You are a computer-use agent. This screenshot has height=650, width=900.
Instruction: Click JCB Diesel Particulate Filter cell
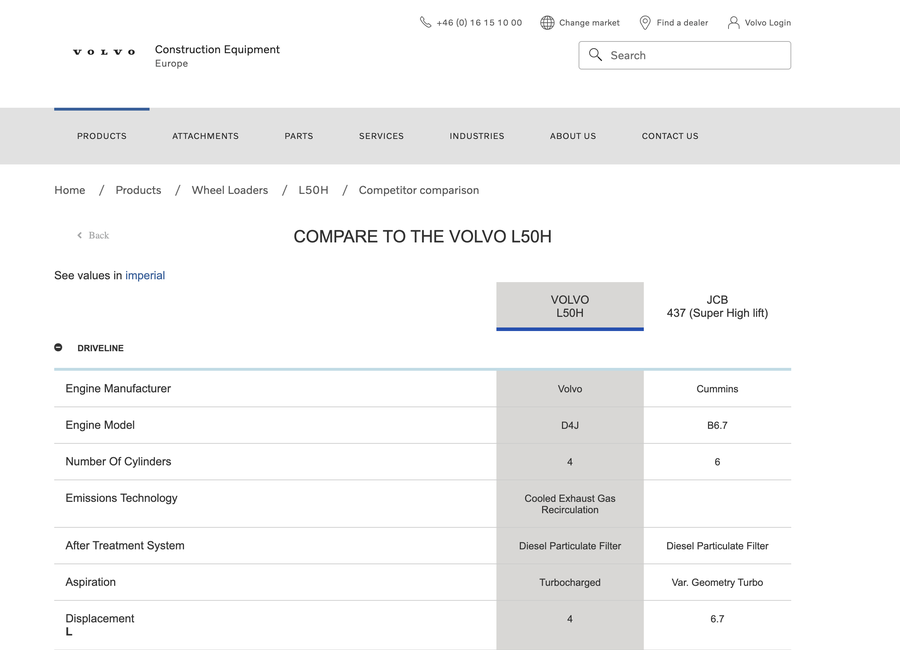click(717, 546)
